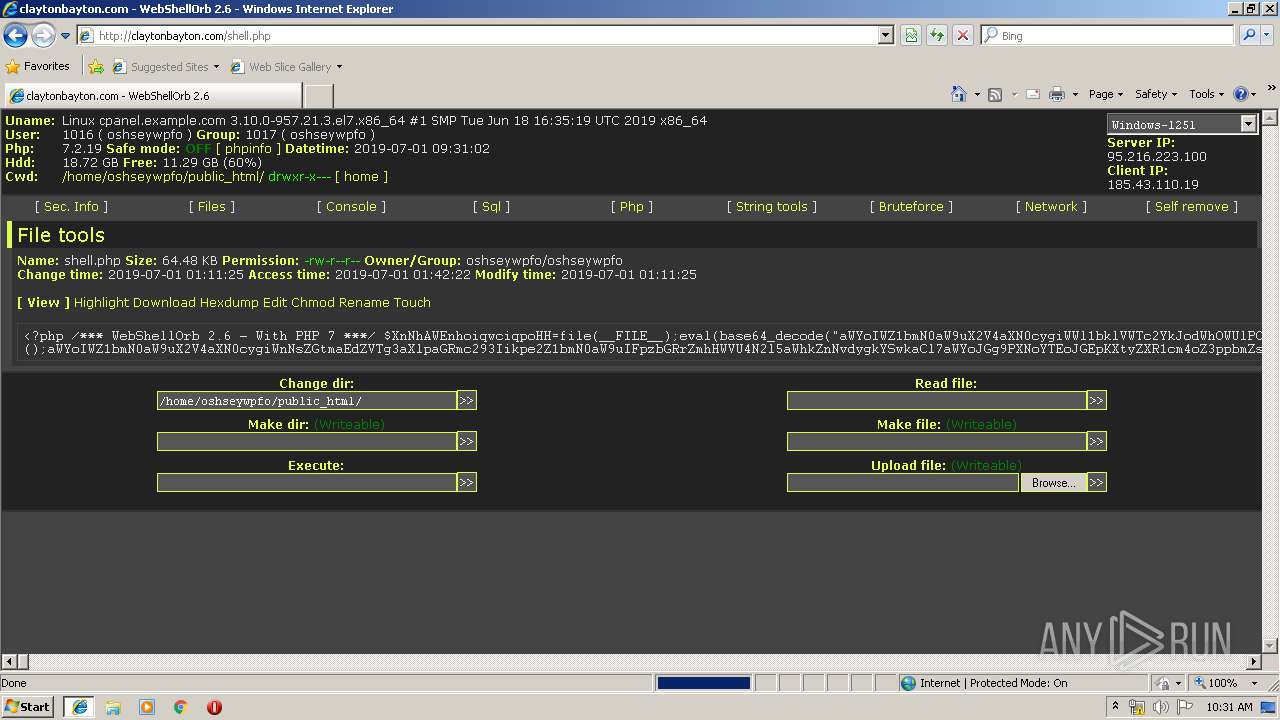Open search provider dropdown arrow
This screenshot has height=720, width=1280.
(x=1267, y=36)
